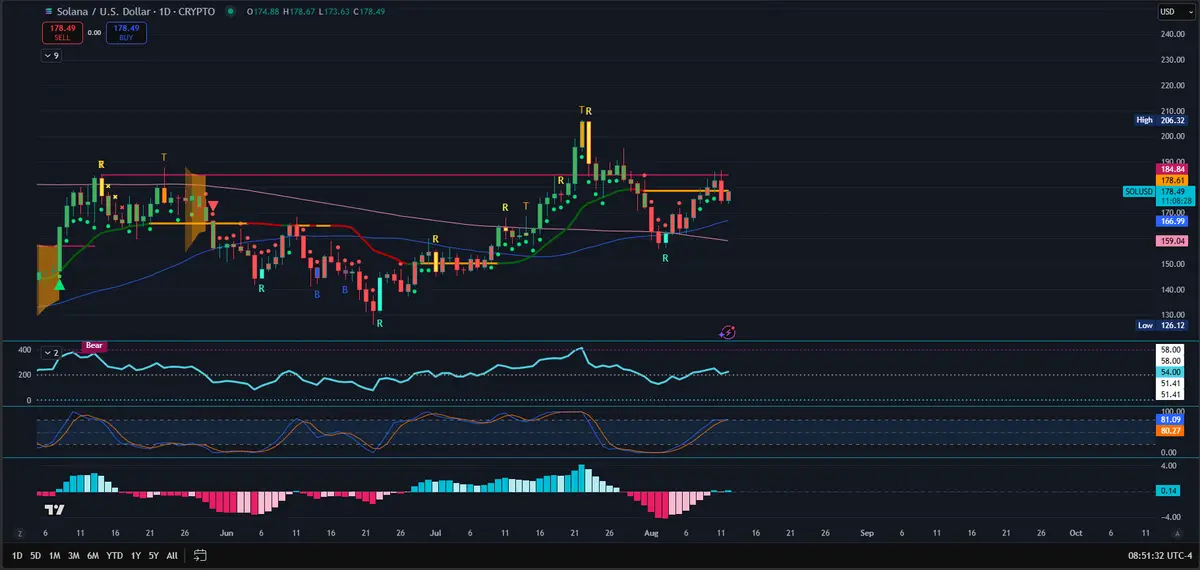Click the SOLUSD price line label
This screenshot has width=1200, height=570.
click(1138, 190)
